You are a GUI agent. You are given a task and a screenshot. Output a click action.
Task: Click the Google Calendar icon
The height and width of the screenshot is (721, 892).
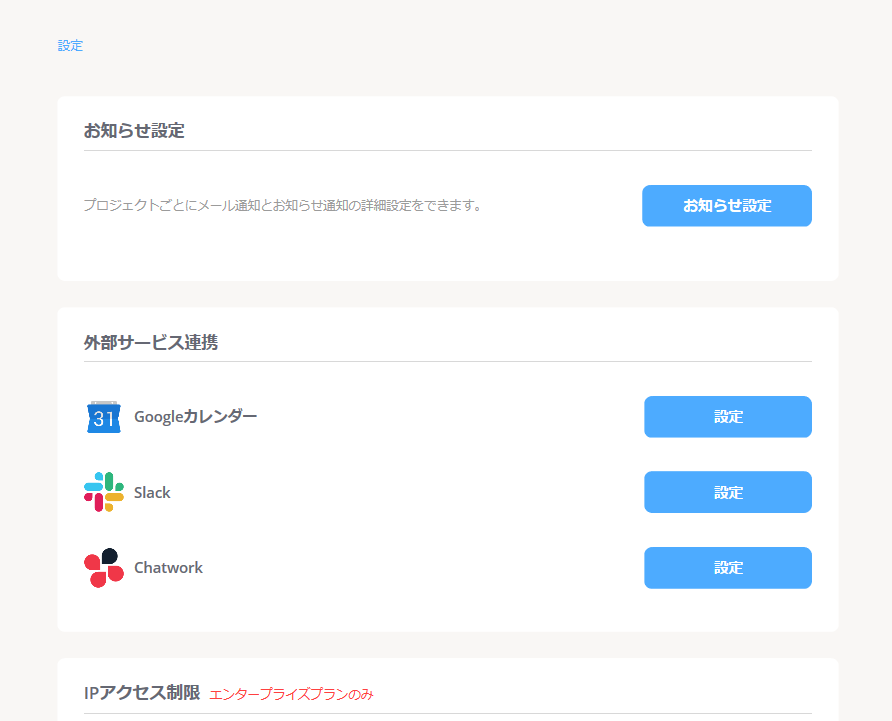tap(104, 417)
